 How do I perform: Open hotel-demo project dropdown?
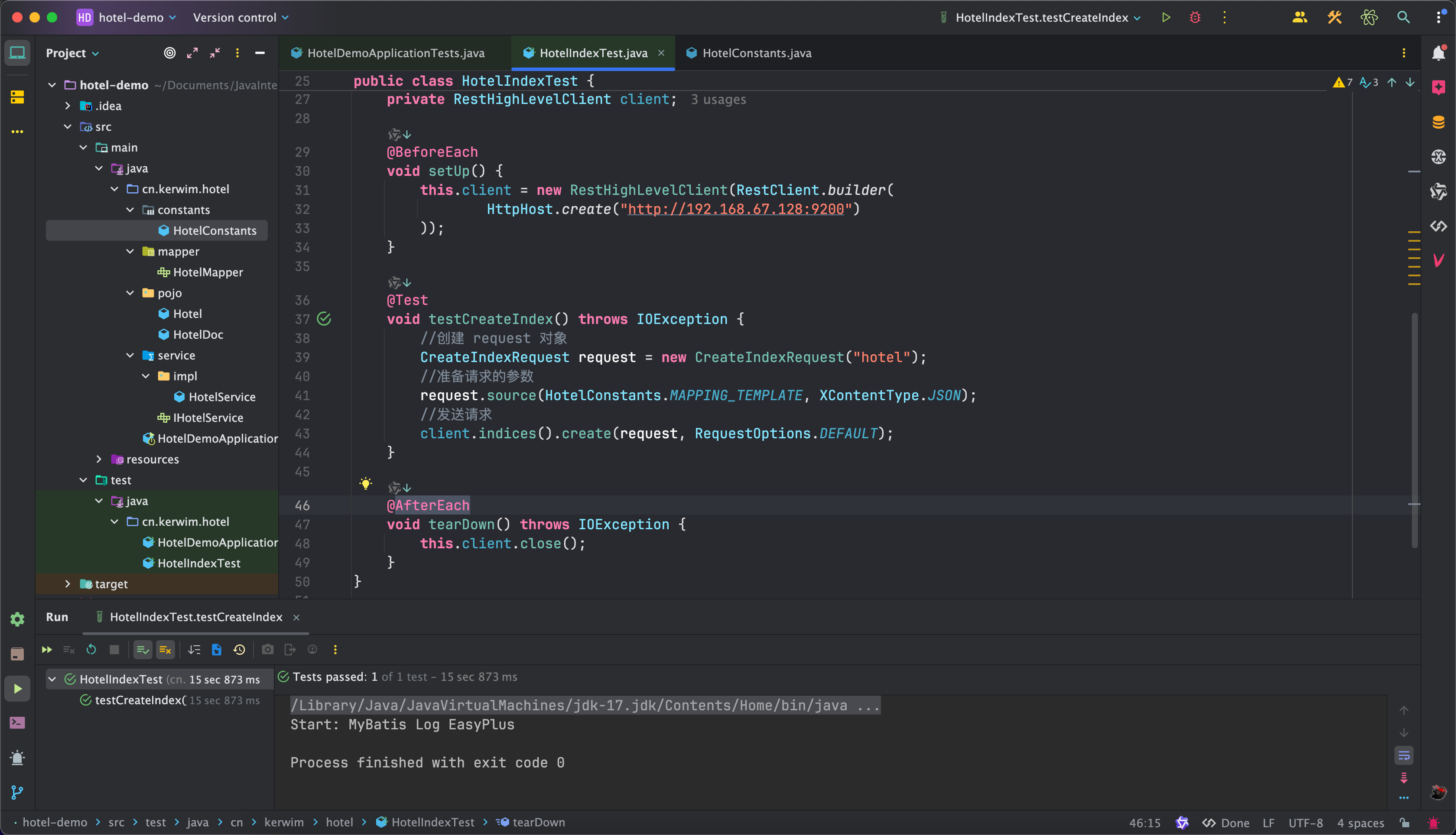pyautogui.click(x=126, y=18)
